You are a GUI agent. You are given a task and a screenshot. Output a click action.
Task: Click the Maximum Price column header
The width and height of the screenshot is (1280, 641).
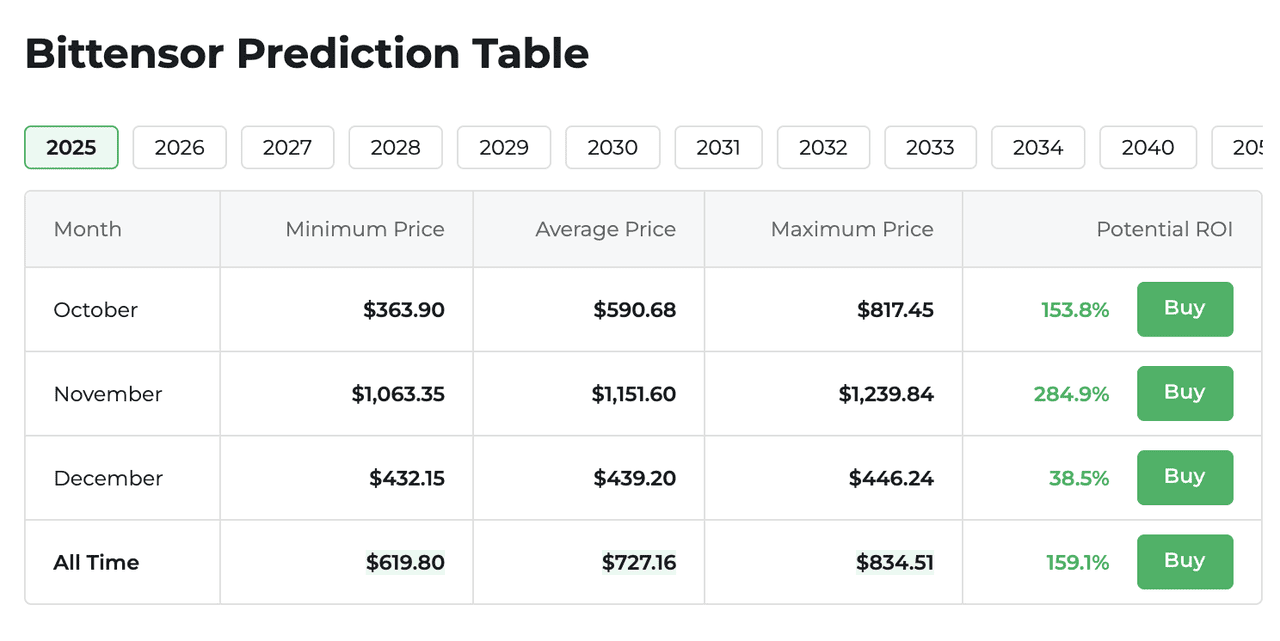pyautogui.click(x=852, y=229)
